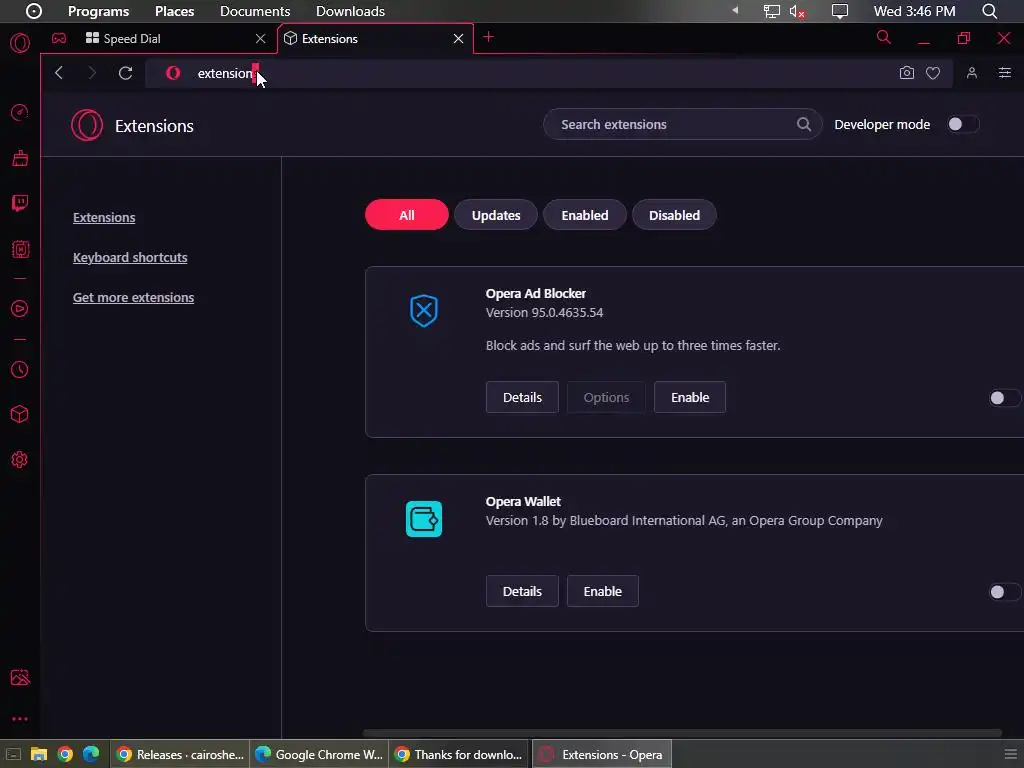The height and width of the screenshot is (768, 1024).
Task: Toggle the Opera Ad Blocker switch
Action: tap(1004, 398)
